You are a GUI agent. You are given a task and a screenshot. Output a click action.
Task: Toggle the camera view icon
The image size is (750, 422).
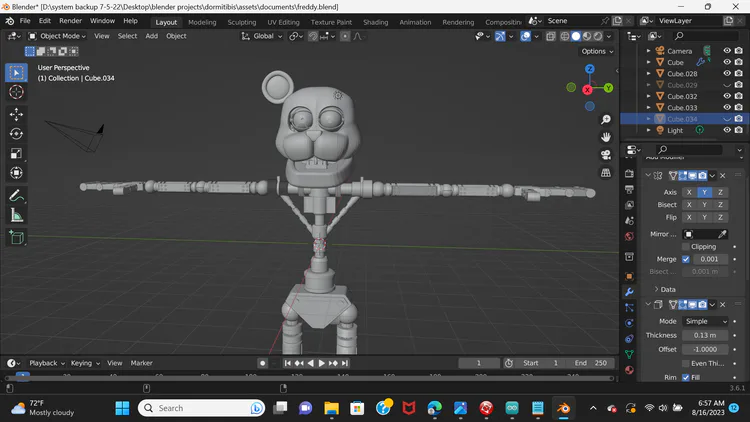tap(606, 155)
